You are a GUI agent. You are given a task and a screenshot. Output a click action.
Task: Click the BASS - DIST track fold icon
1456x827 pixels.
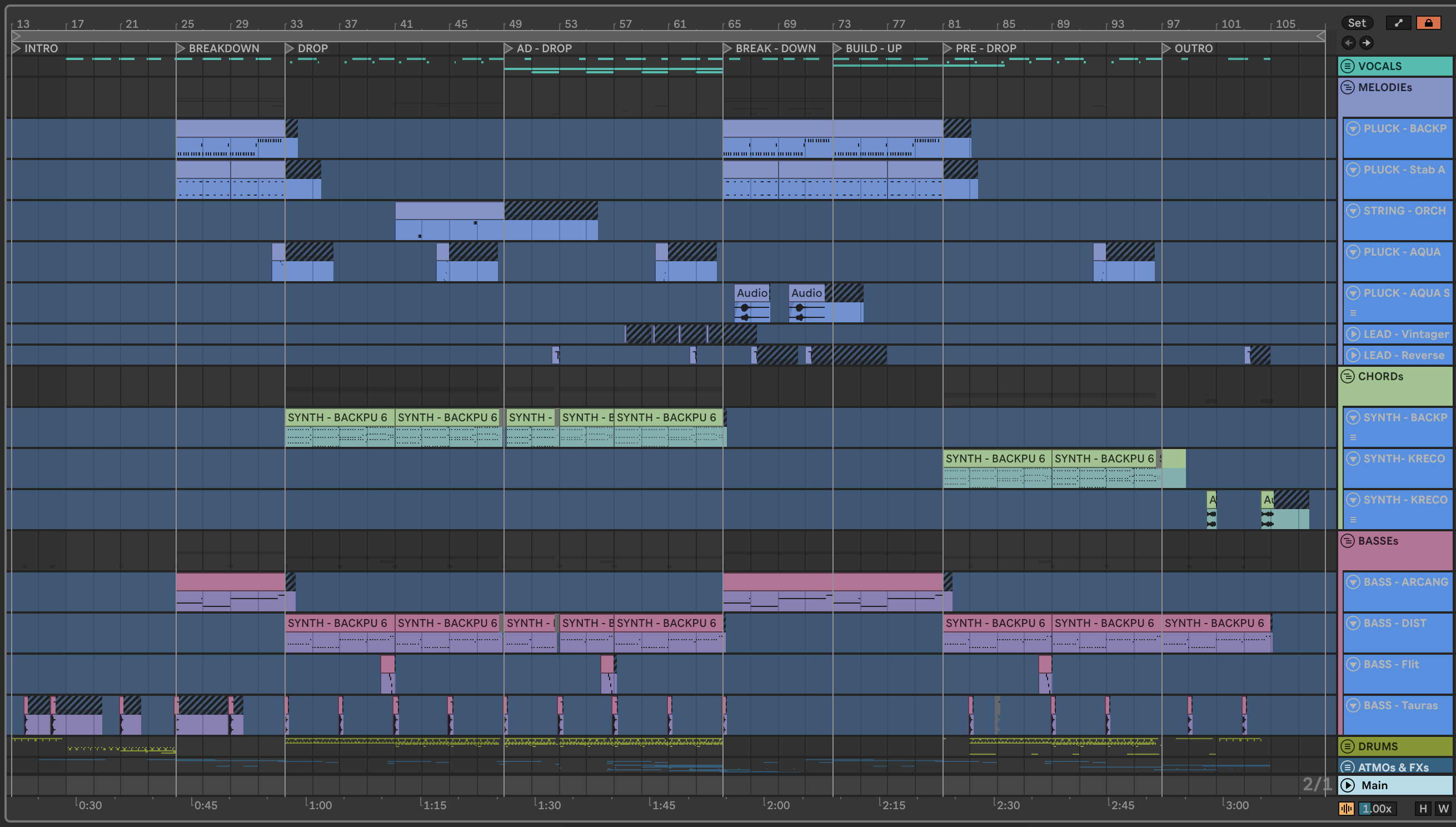(x=1353, y=623)
